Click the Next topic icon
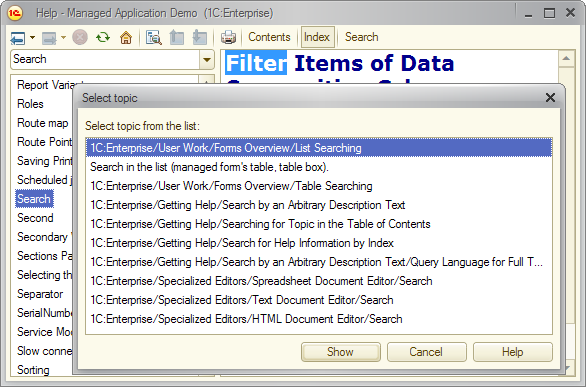The width and height of the screenshot is (586, 387). click(x=200, y=37)
